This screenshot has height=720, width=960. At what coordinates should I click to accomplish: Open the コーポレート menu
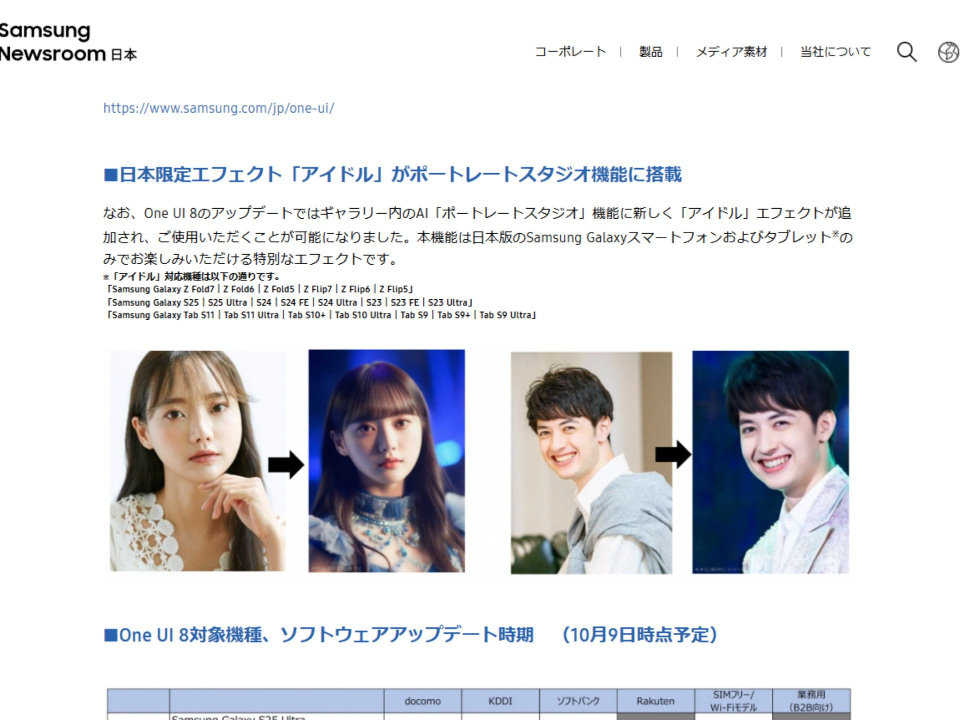570,52
